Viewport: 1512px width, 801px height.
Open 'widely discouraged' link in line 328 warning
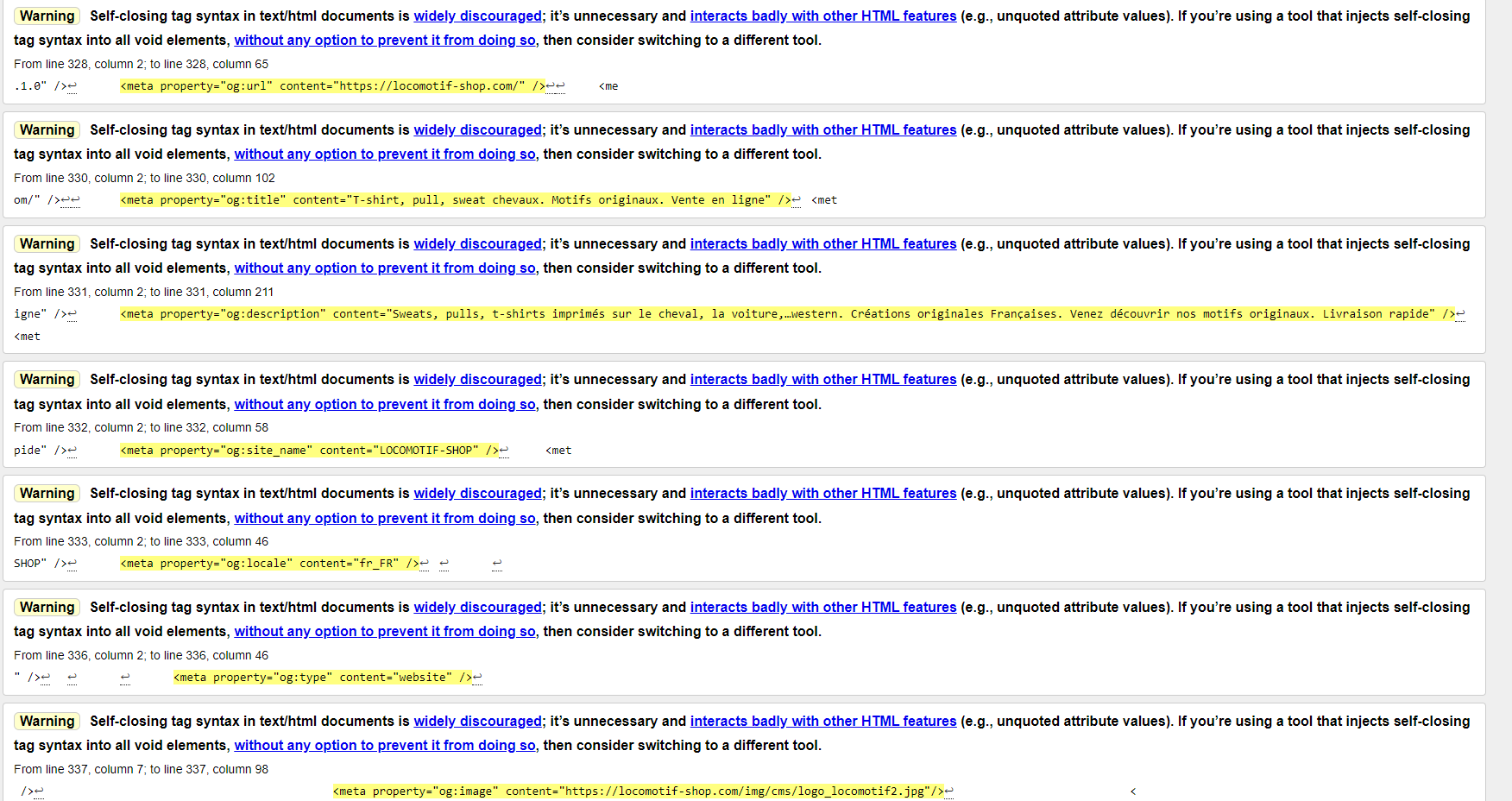click(x=478, y=16)
